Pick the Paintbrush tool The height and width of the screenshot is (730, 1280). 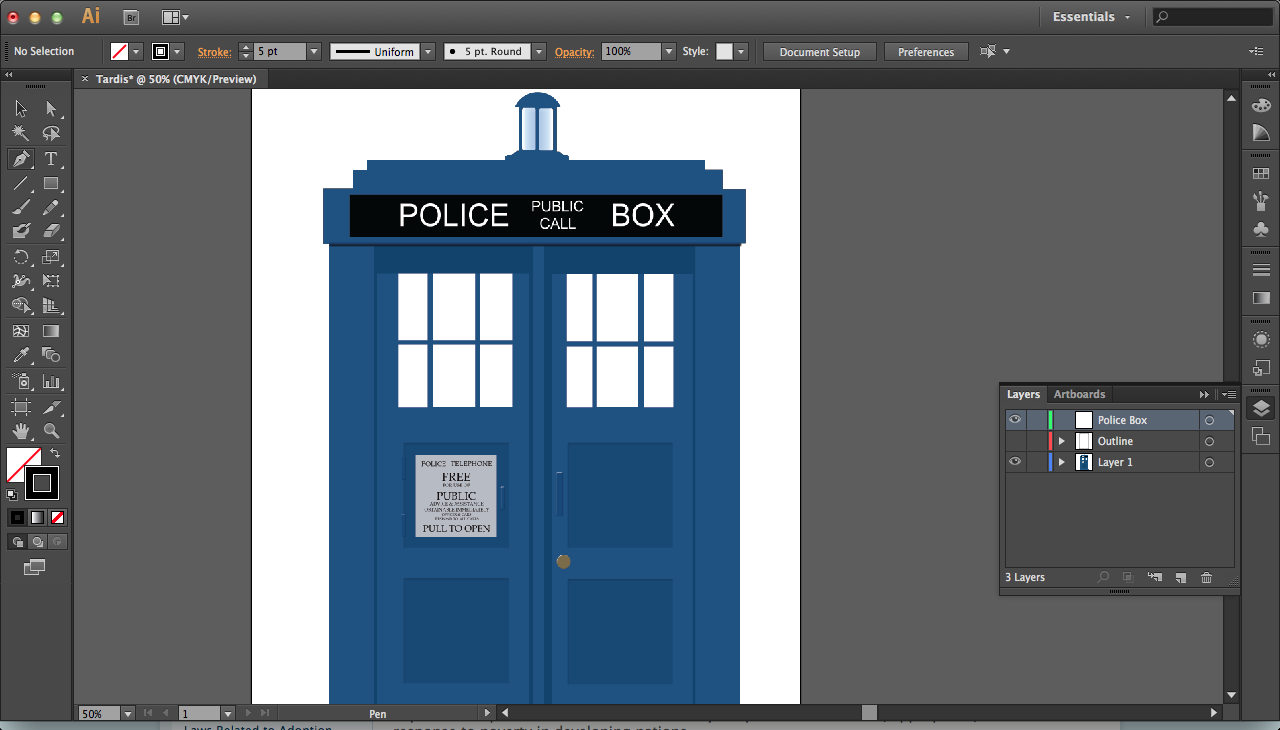21,207
